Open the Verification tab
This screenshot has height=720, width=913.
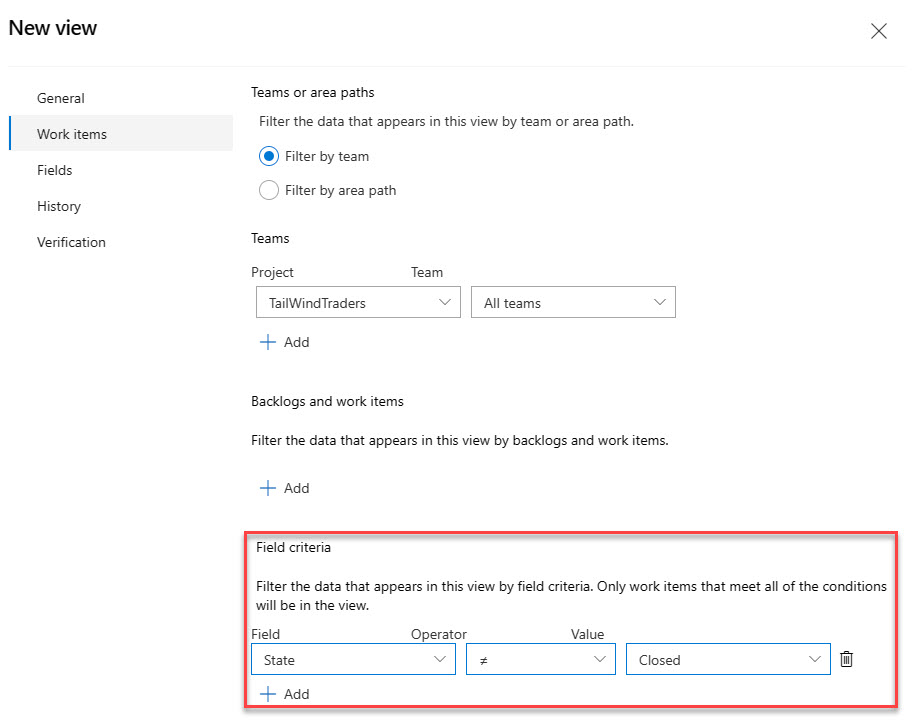click(71, 242)
